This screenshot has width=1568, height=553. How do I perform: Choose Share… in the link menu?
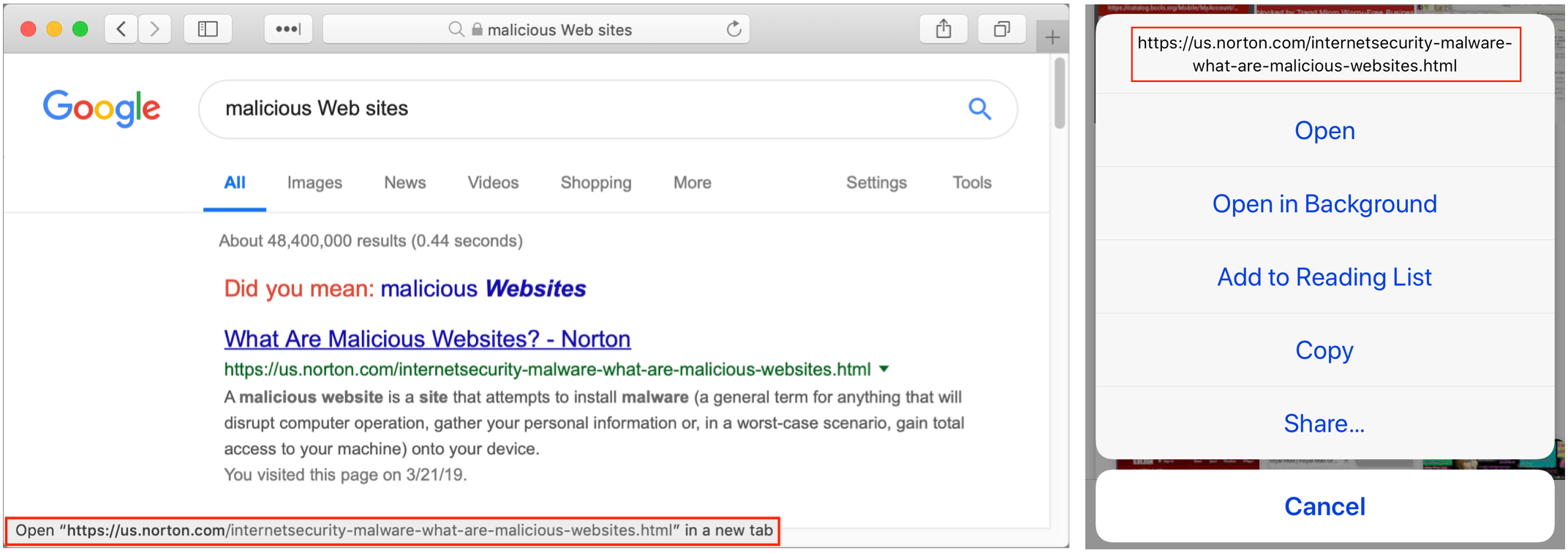click(1324, 424)
